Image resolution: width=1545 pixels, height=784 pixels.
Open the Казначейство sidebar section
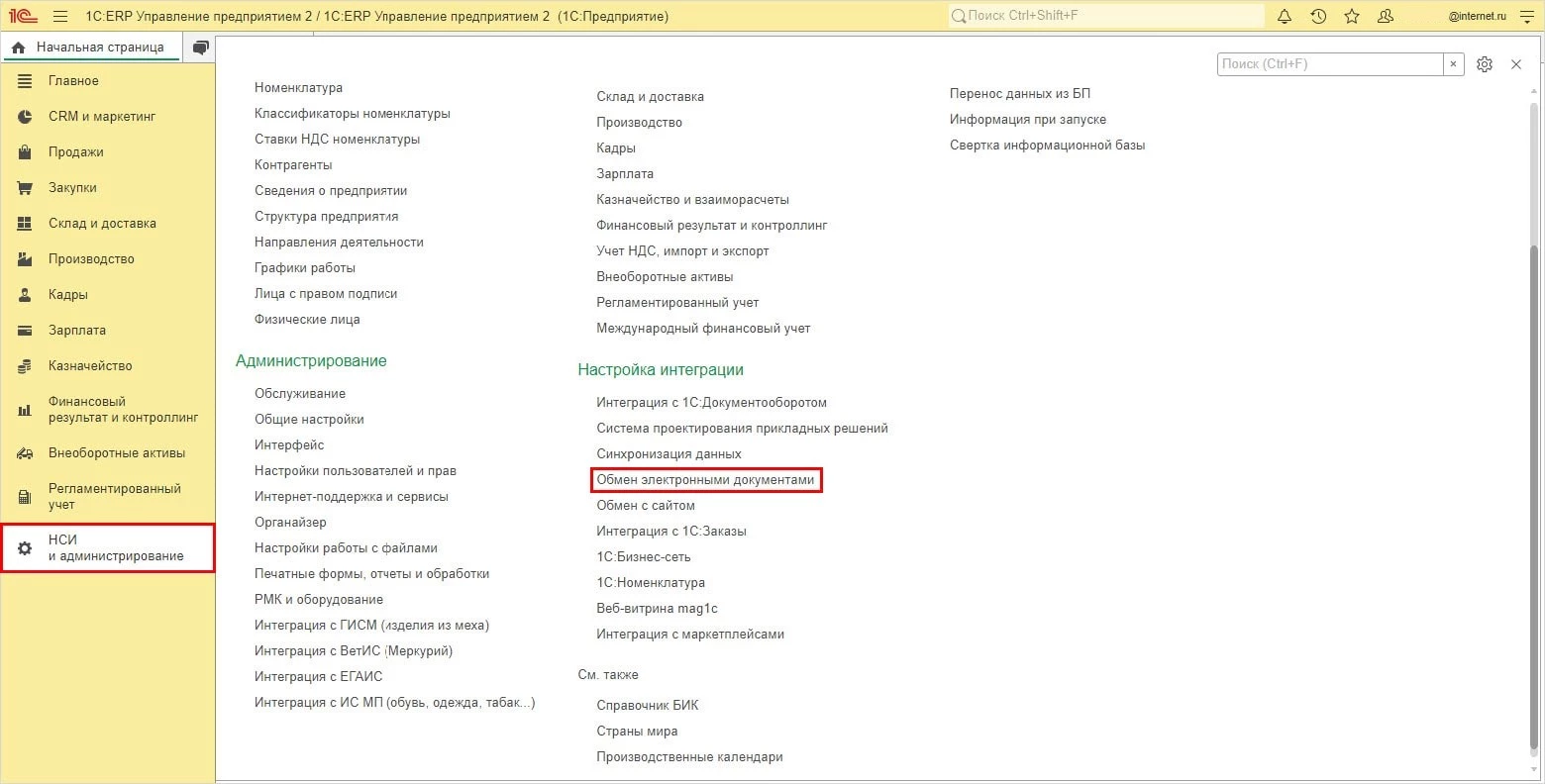pos(108,366)
